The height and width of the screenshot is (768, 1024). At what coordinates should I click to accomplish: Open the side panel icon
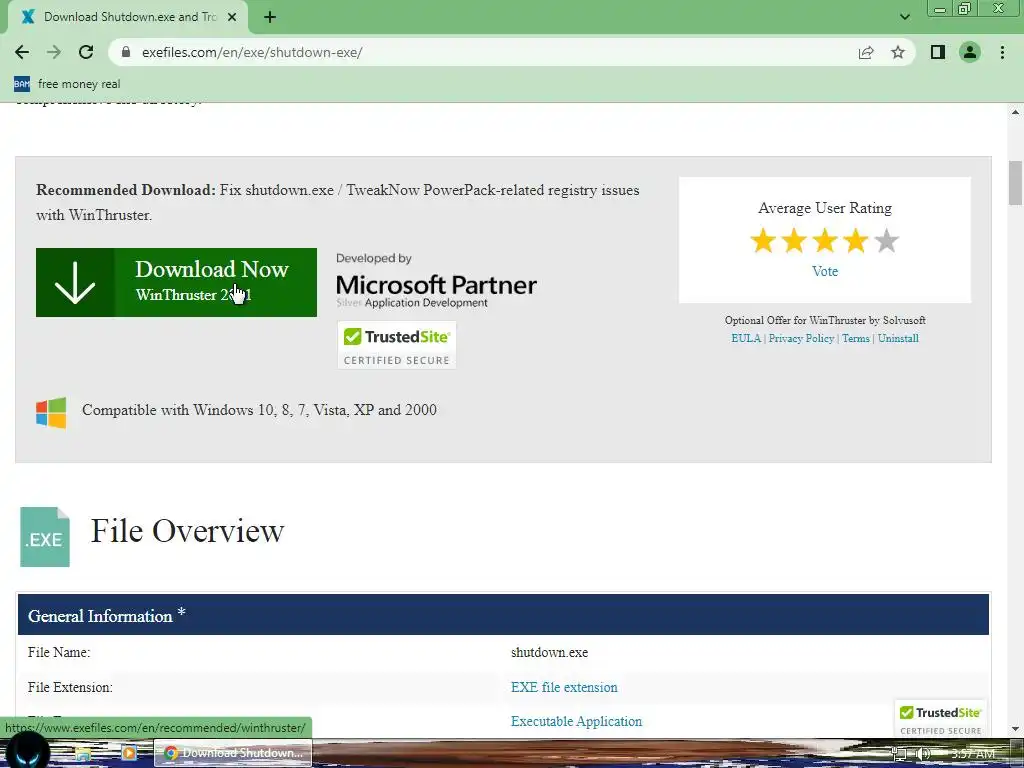coord(938,52)
